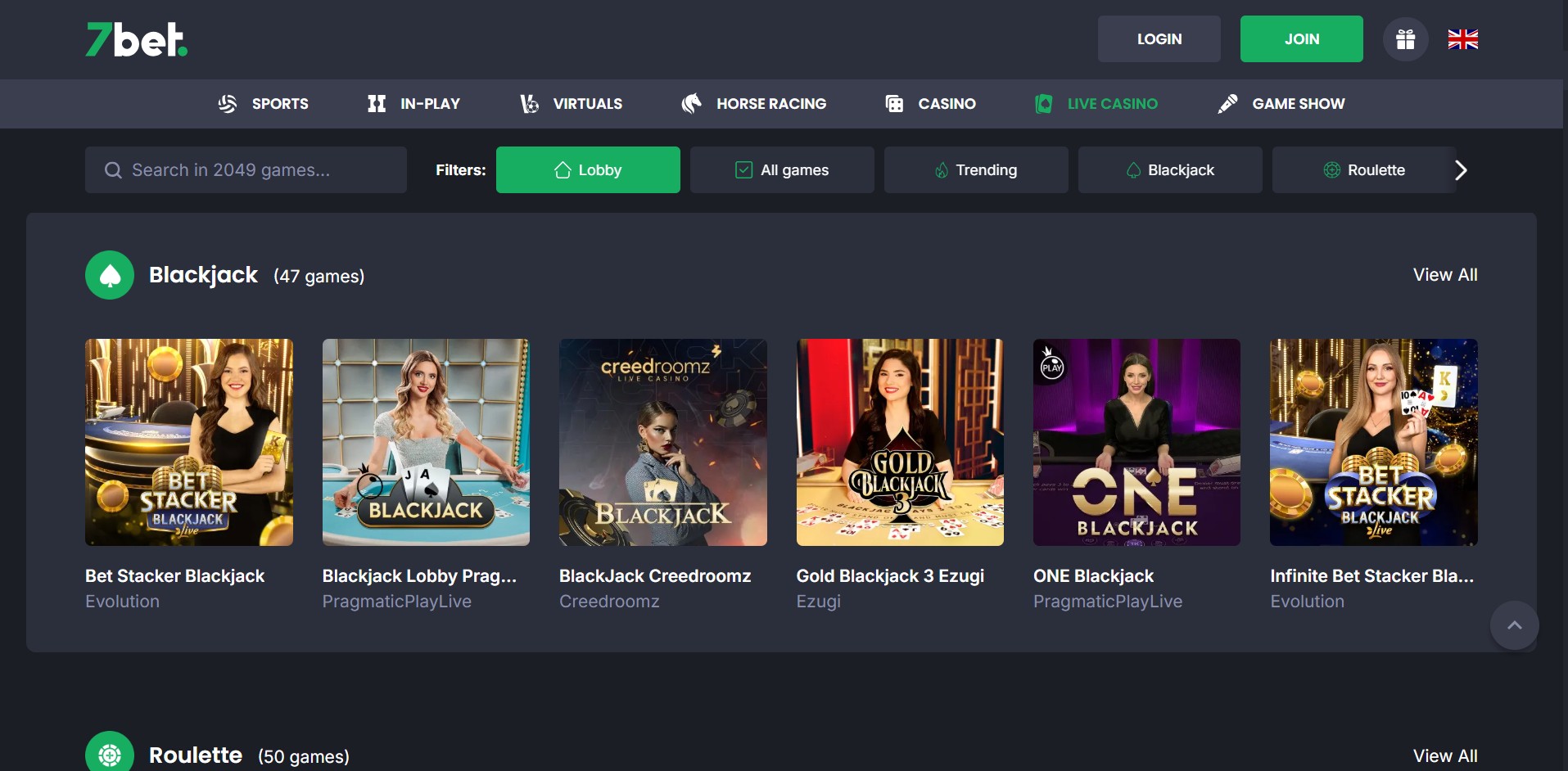Click the green Roulette section icon

110,754
